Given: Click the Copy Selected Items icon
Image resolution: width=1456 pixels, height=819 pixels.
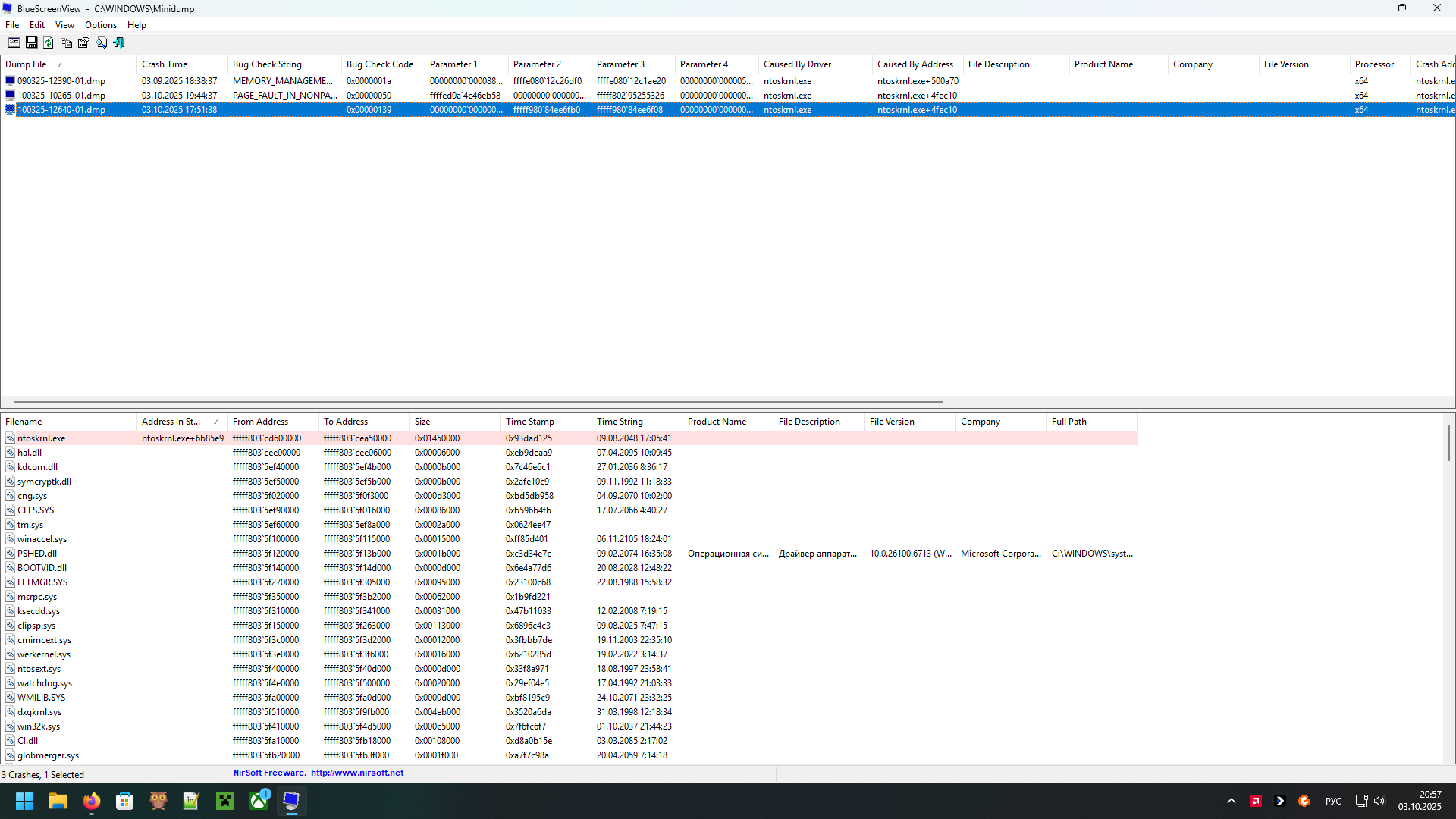Looking at the screenshot, I should 66,43.
